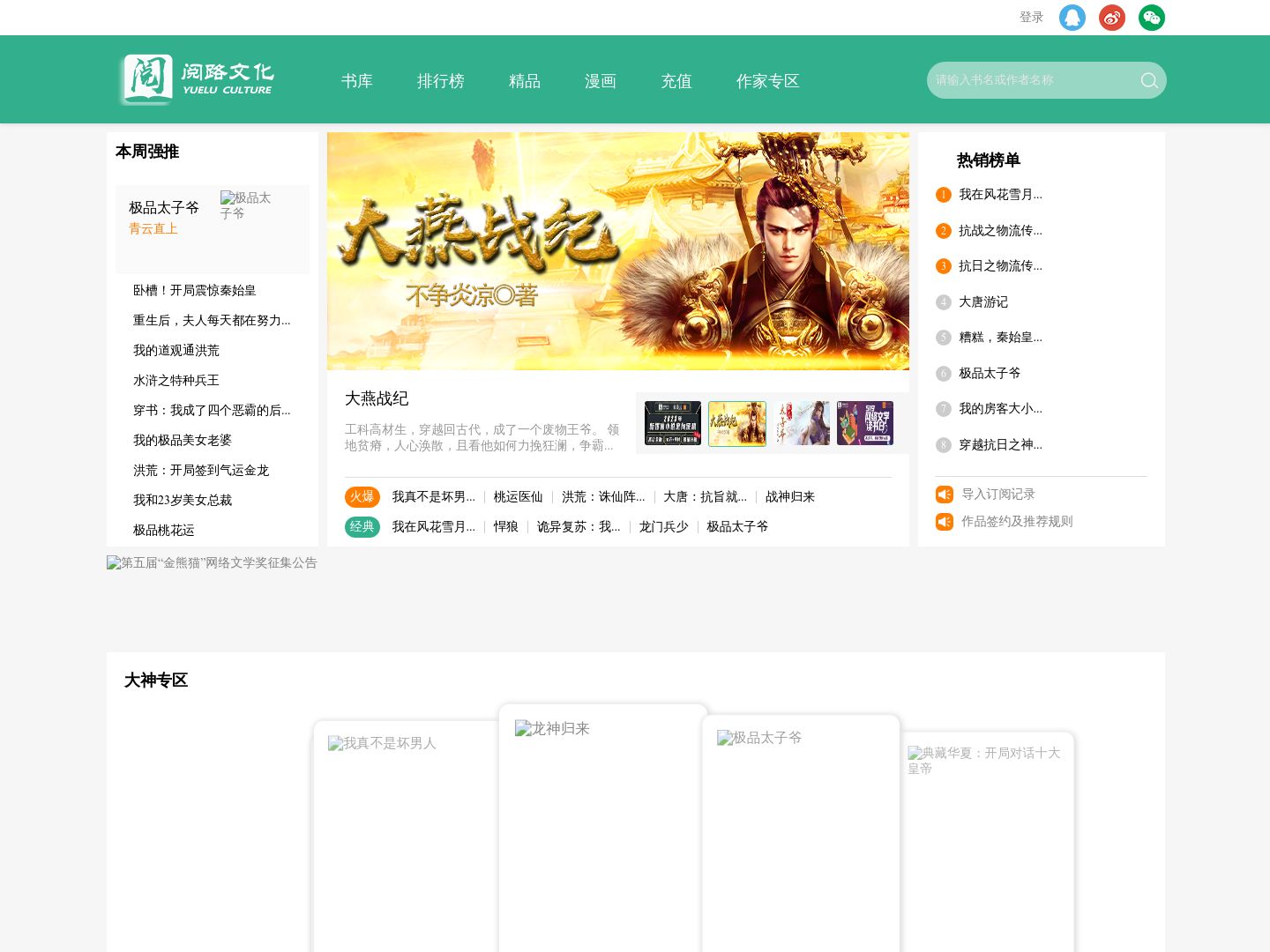Click the green 经典 tag
Viewport: 1270px width, 952px height.
point(362,527)
